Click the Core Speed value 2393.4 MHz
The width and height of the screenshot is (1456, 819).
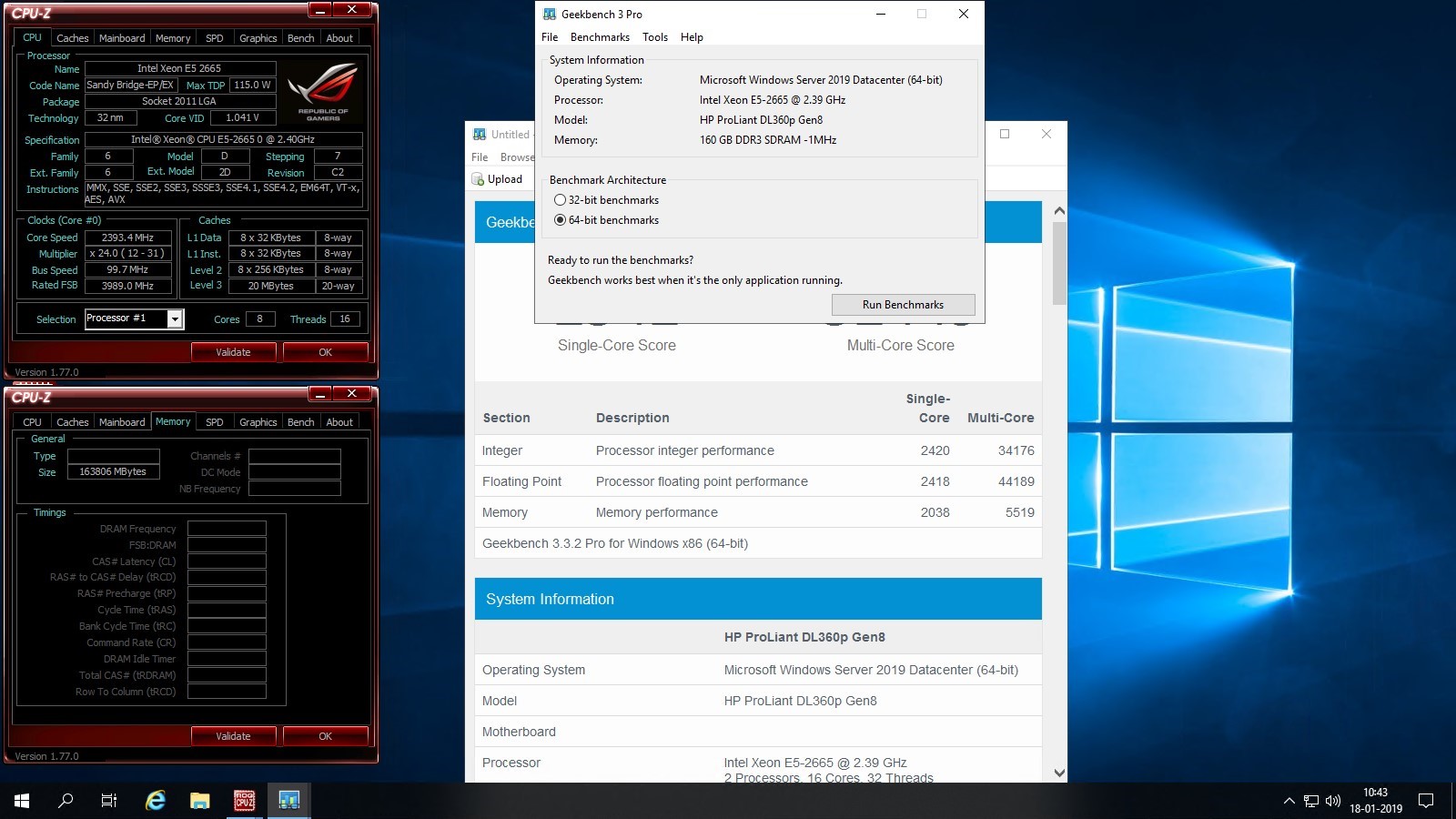(x=127, y=238)
